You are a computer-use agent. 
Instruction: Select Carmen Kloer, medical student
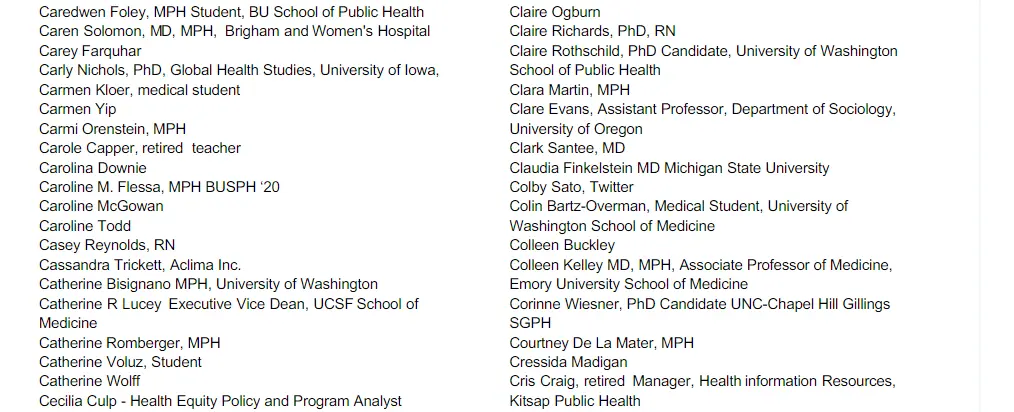click(x=139, y=90)
